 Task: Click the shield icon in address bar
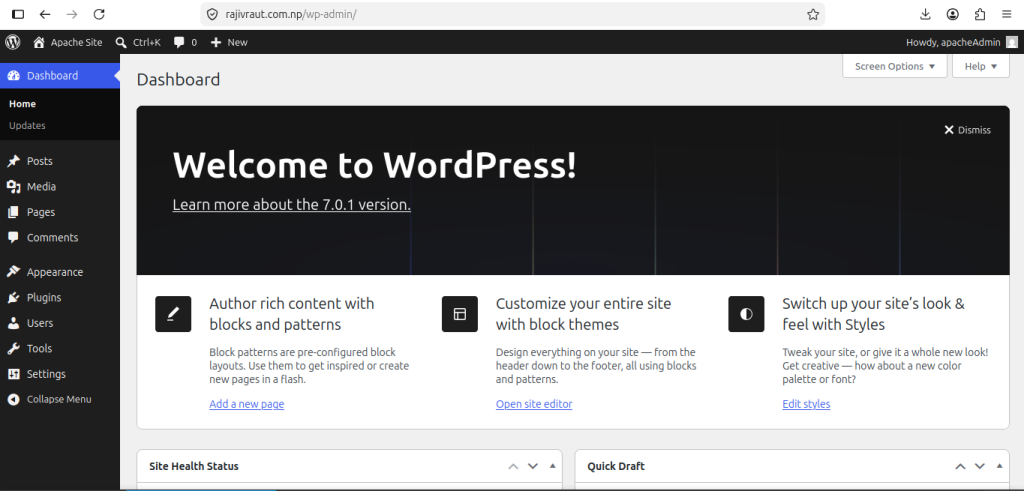212,14
